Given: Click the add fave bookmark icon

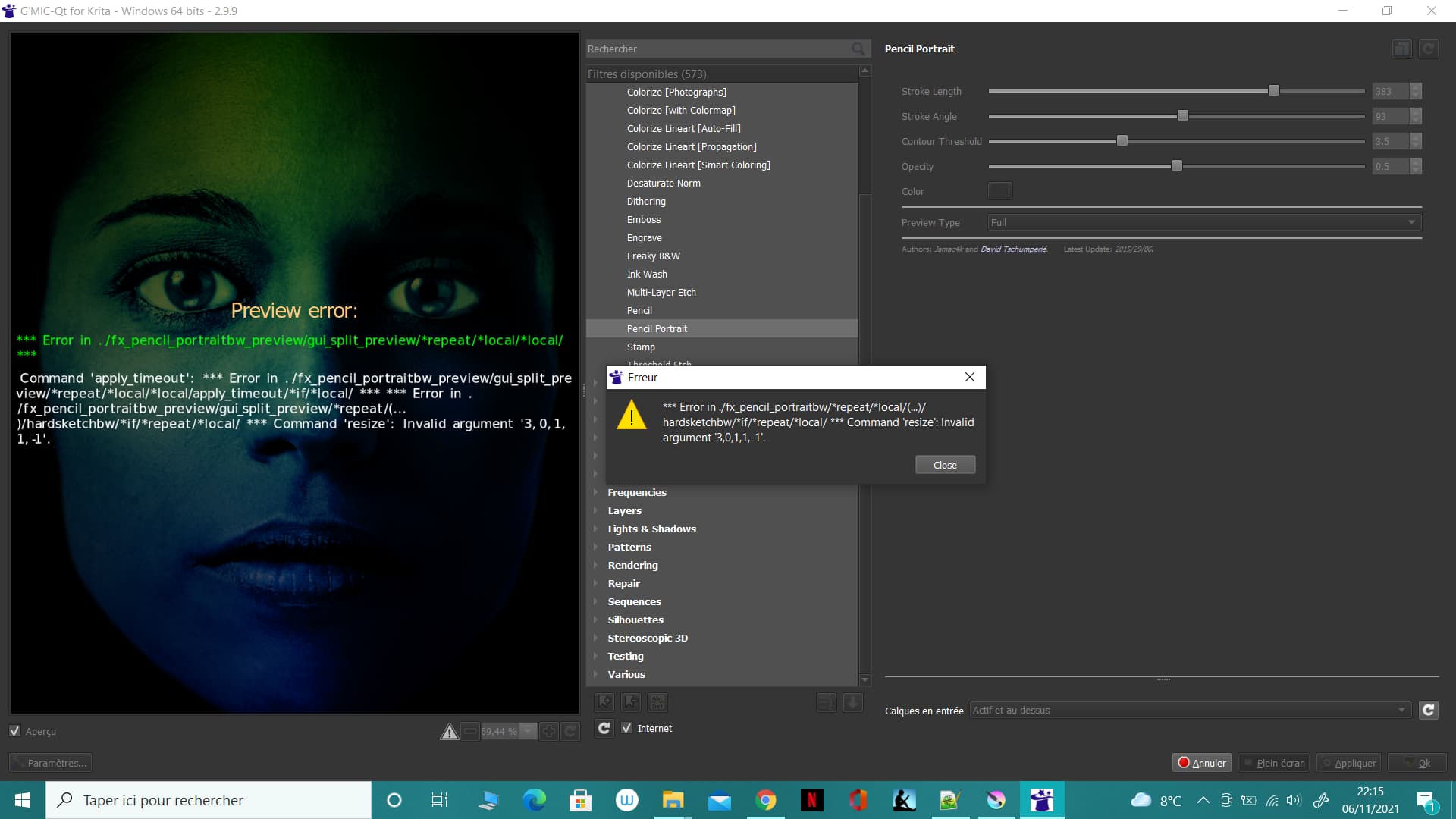Looking at the screenshot, I should pyautogui.click(x=604, y=702).
